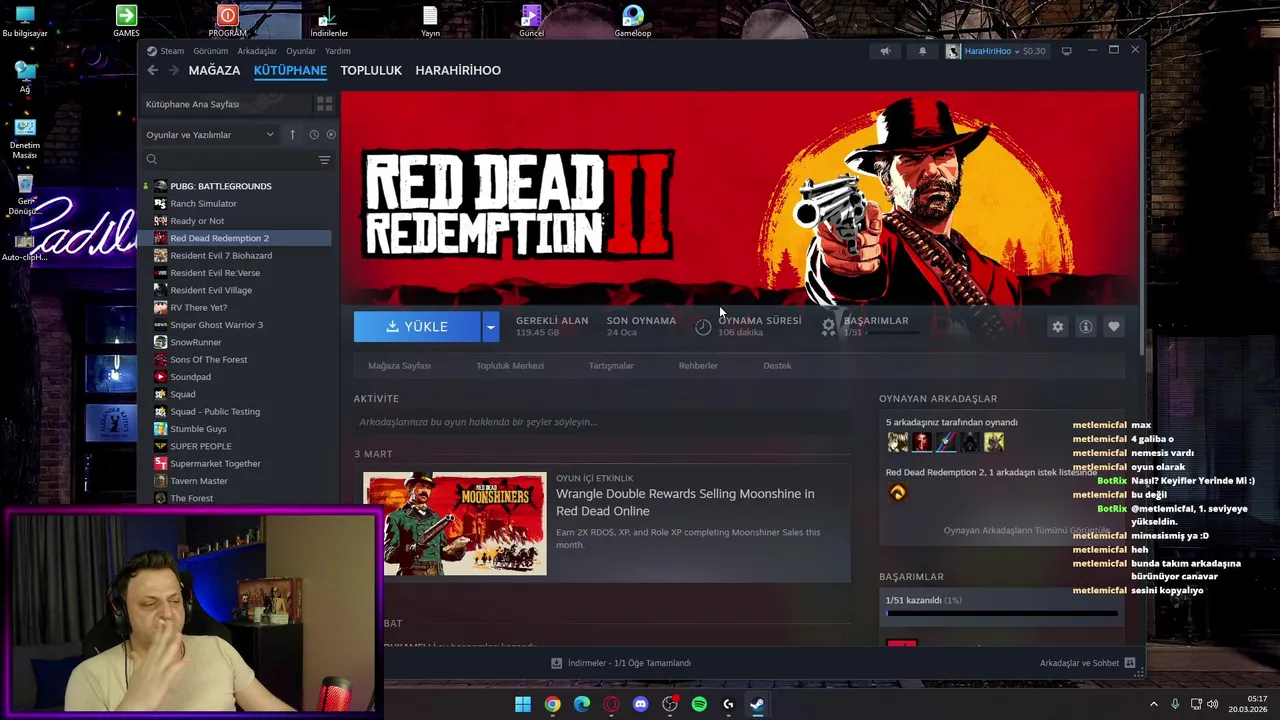Open Topluluk Merkezi link
Image resolution: width=1280 pixels, height=720 pixels.
click(x=510, y=366)
